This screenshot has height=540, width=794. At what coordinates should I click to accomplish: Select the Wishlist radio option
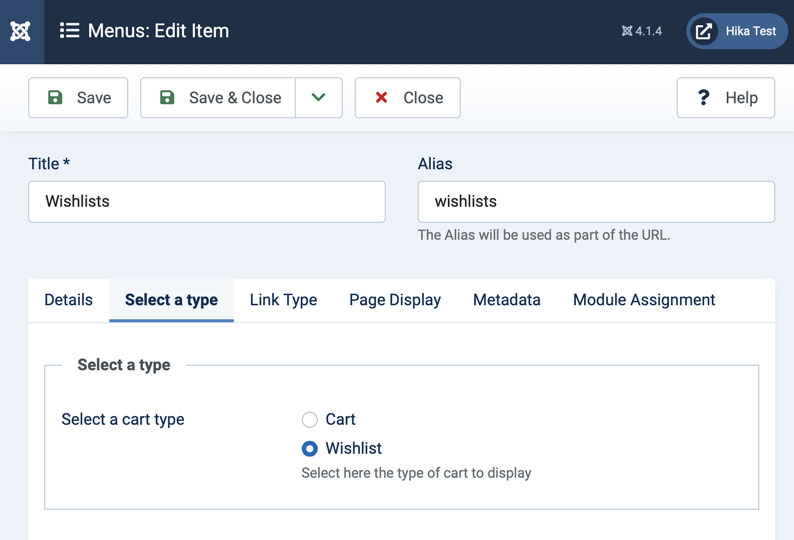tap(310, 449)
